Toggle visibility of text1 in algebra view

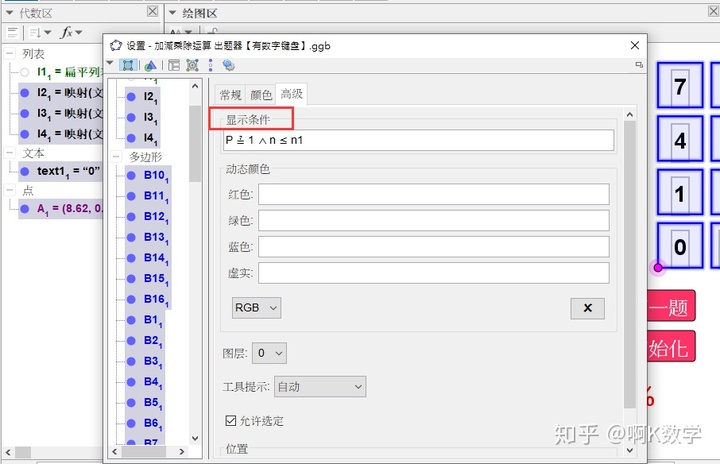coord(25,171)
